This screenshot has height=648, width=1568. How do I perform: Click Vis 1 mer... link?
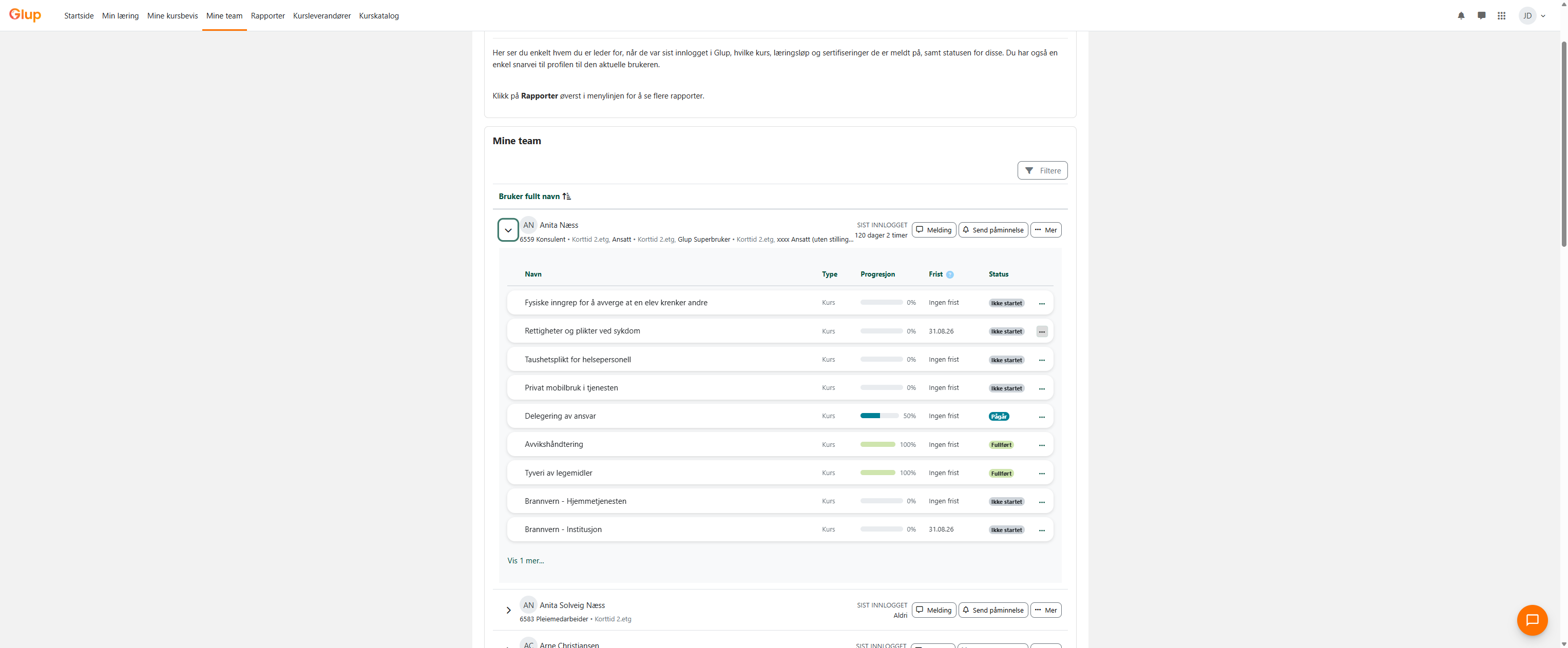point(526,561)
